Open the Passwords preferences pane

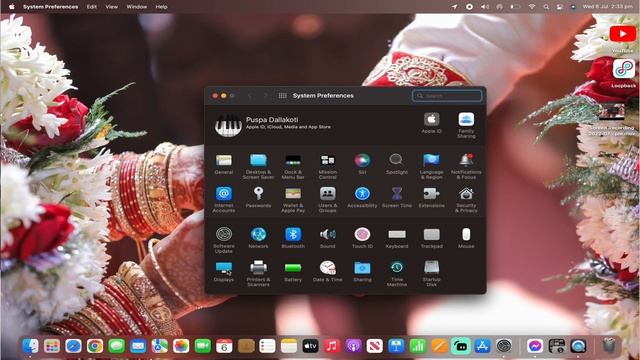tap(258, 198)
